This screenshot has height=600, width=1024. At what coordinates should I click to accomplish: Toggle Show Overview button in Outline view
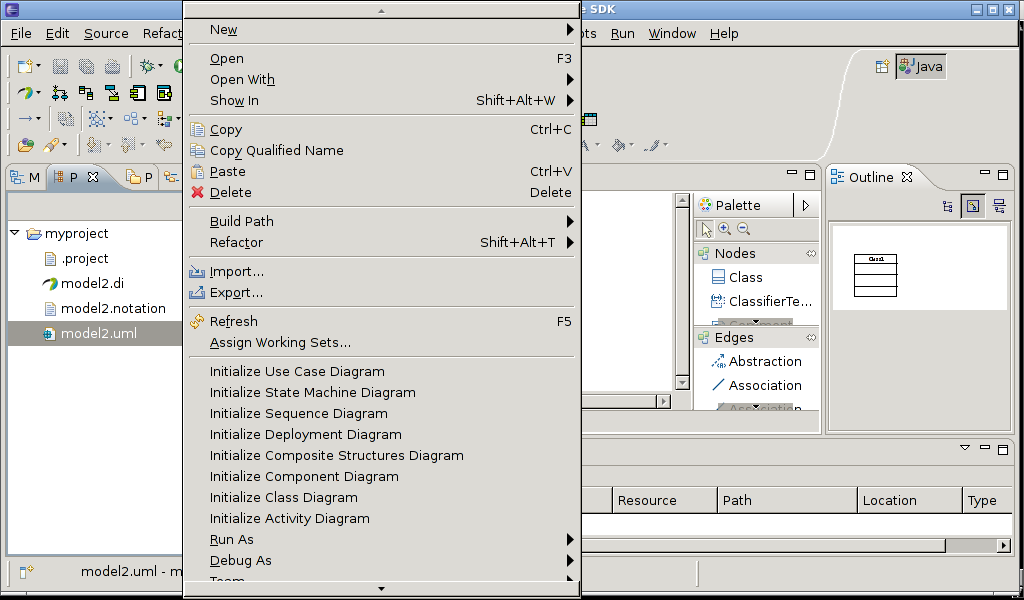(x=972, y=206)
